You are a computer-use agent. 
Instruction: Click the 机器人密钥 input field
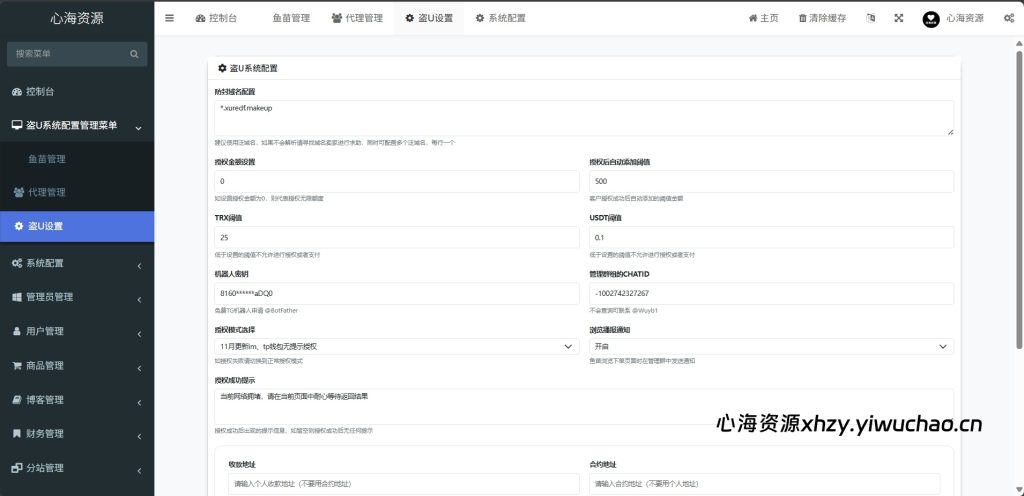point(396,294)
